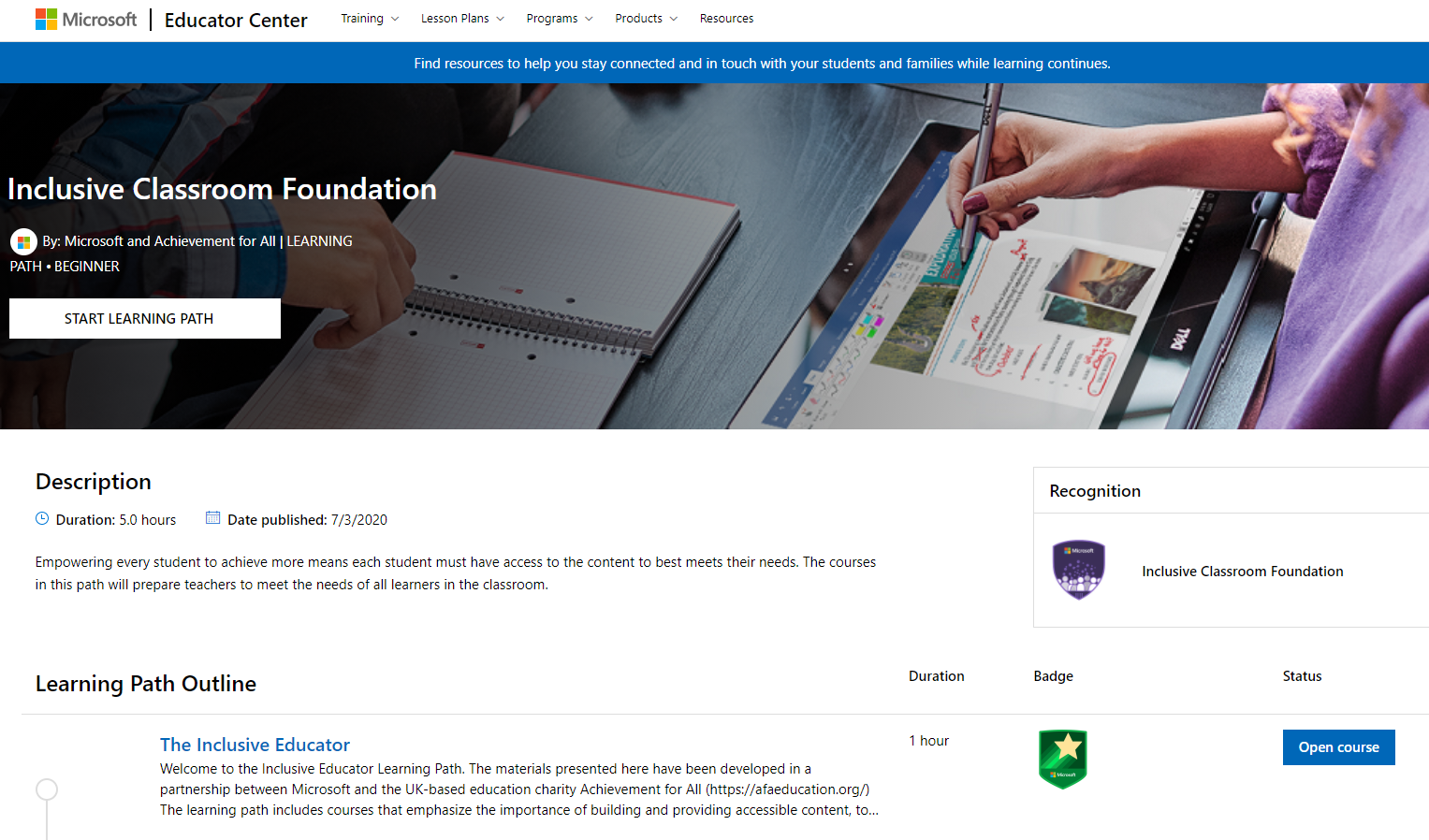Click the Duration 5.0 hours text
The width and height of the screenshot is (1429, 840).
pyautogui.click(x=116, y=520)
